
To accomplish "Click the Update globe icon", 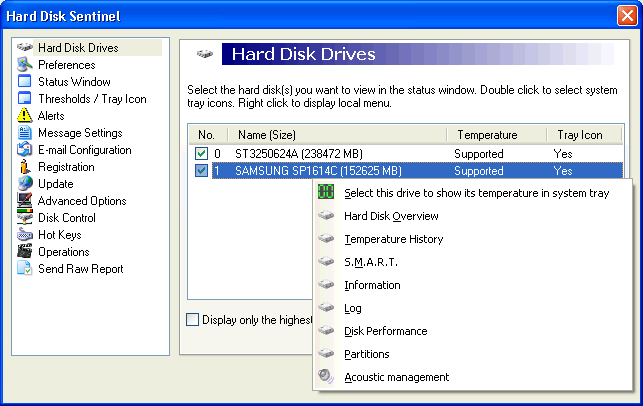I will tap(25, 183).
